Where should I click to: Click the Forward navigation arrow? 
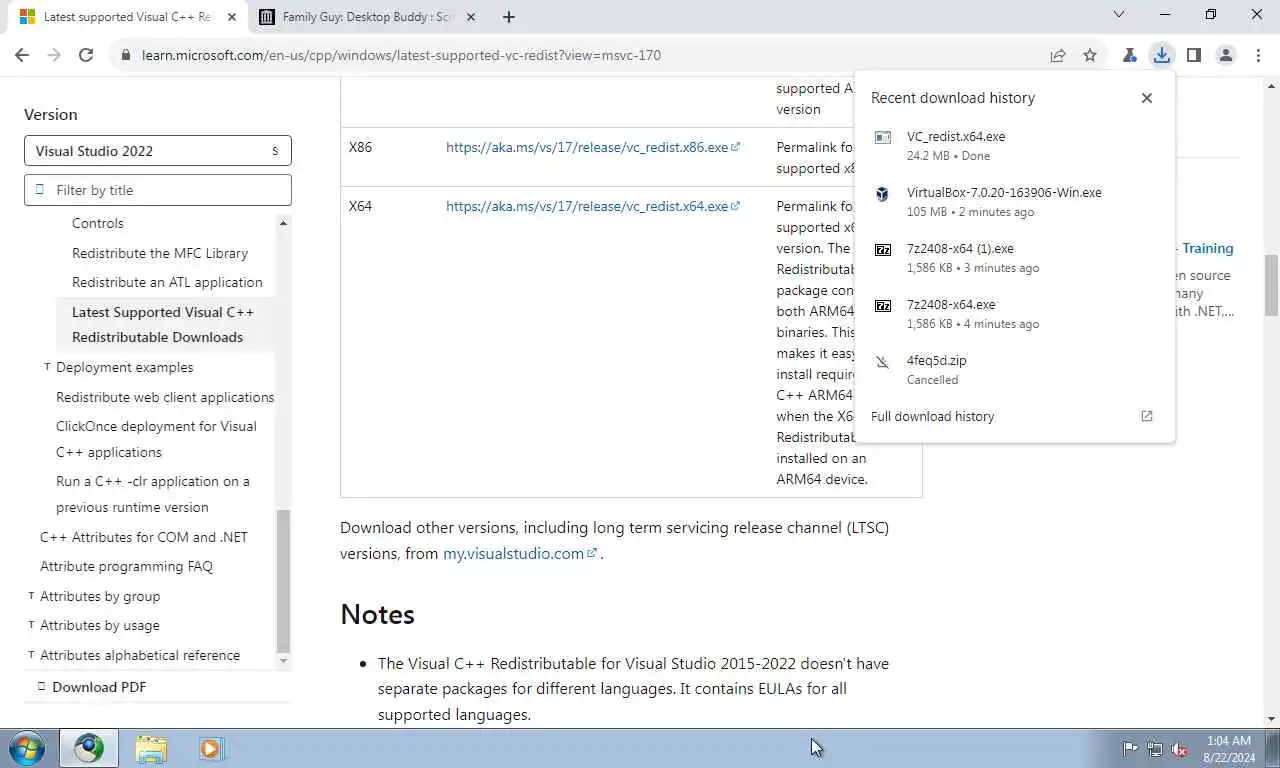tap(54, 55)
